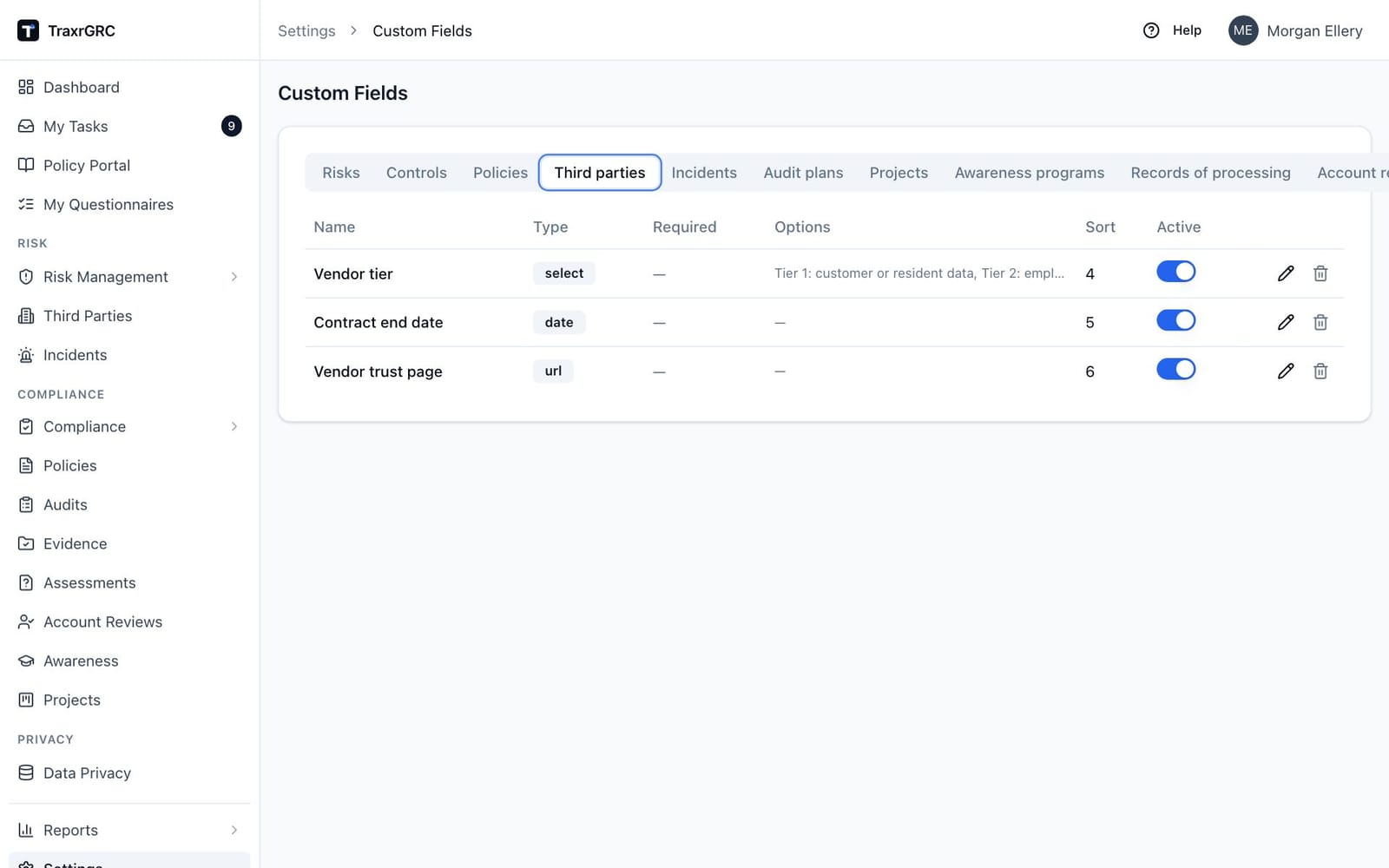The image size is (1389, 868).
Task: Click the Help link text
Action: 1187,30
